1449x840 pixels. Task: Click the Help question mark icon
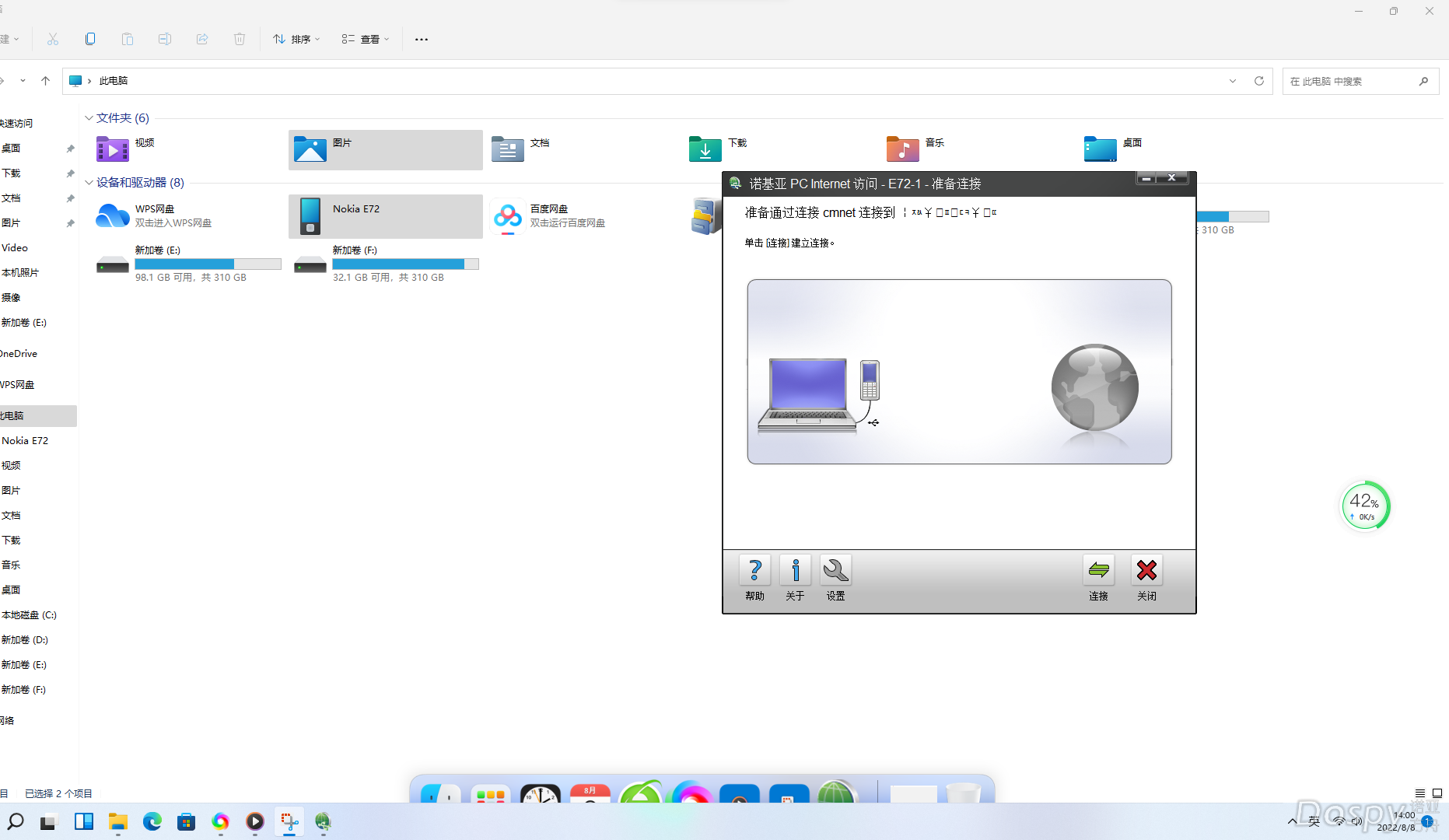click(754, 570)
